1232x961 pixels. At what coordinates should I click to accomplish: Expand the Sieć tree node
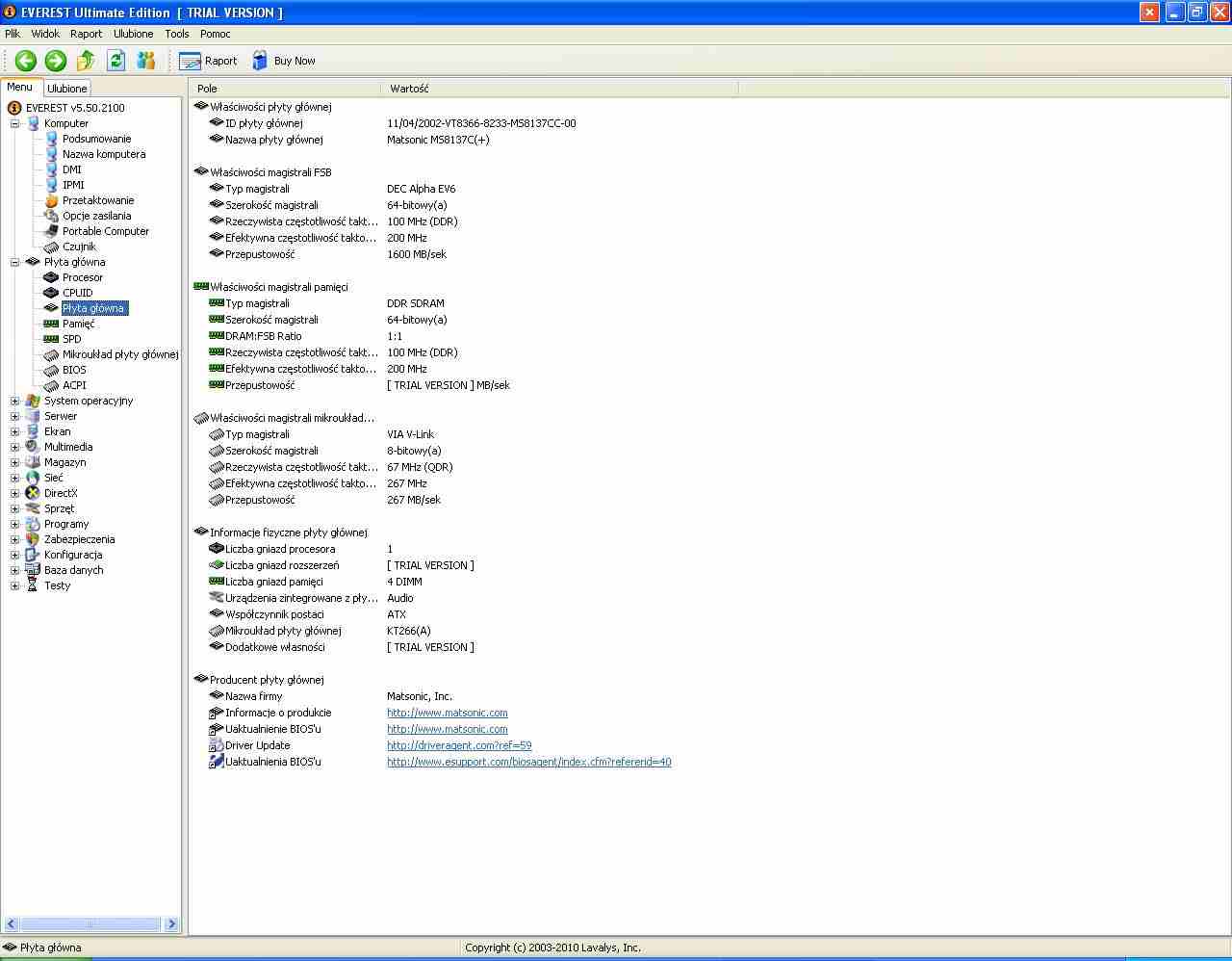pyautogui.click(x=14, y=478)
